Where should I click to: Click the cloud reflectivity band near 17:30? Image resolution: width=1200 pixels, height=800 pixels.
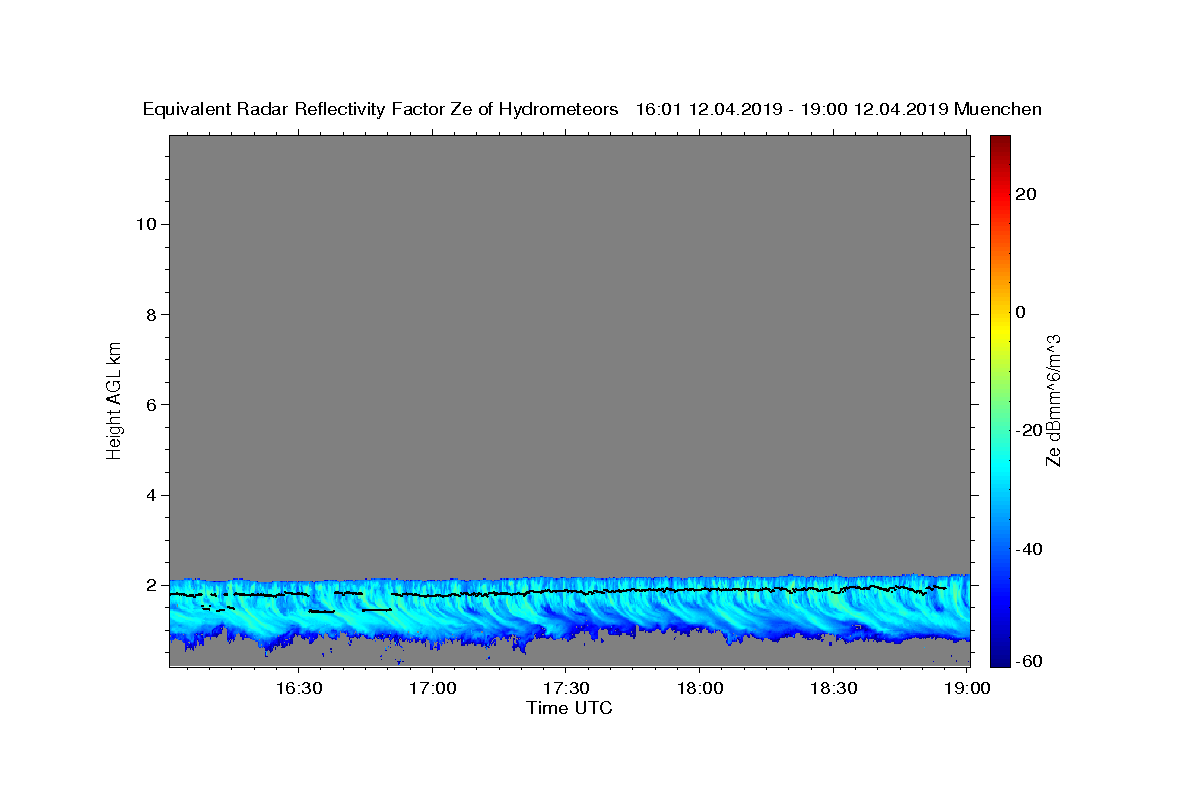point(566,606)
